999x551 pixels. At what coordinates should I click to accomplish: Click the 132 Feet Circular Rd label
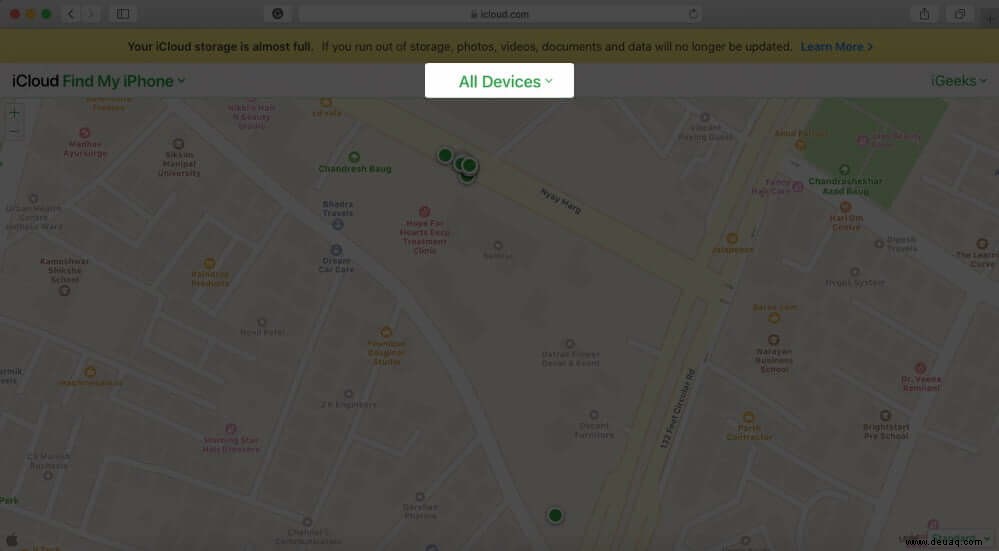pyautogui.click(x=678, y=408)
